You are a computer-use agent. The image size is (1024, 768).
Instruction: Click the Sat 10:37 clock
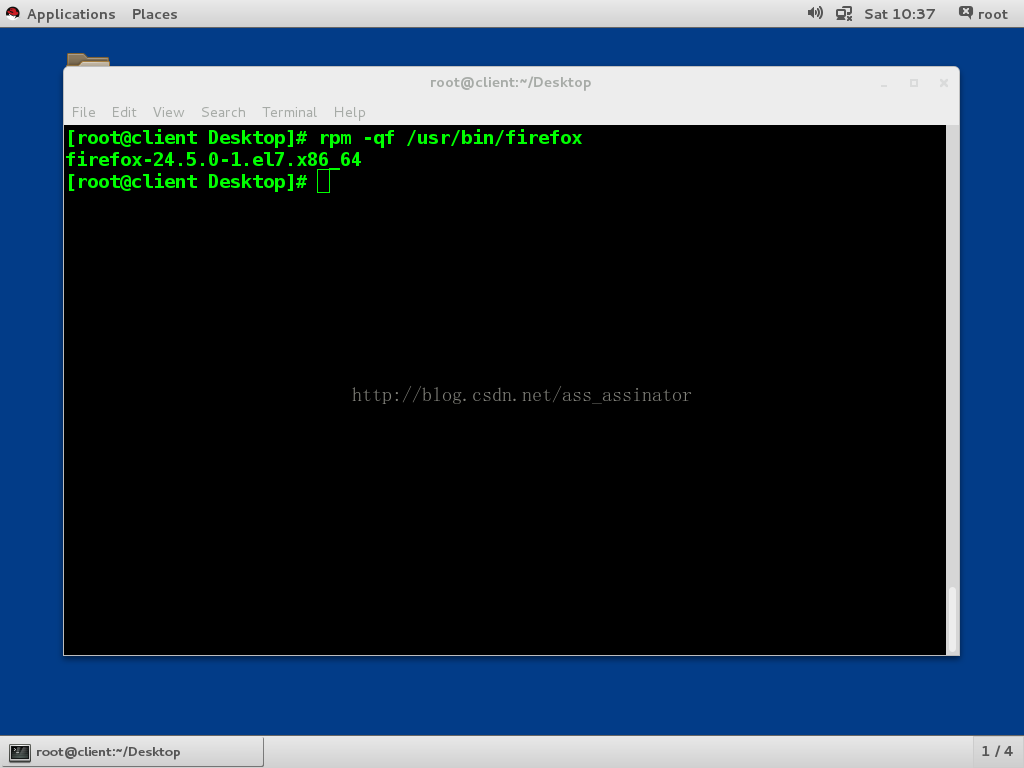[x=899, y=14]
